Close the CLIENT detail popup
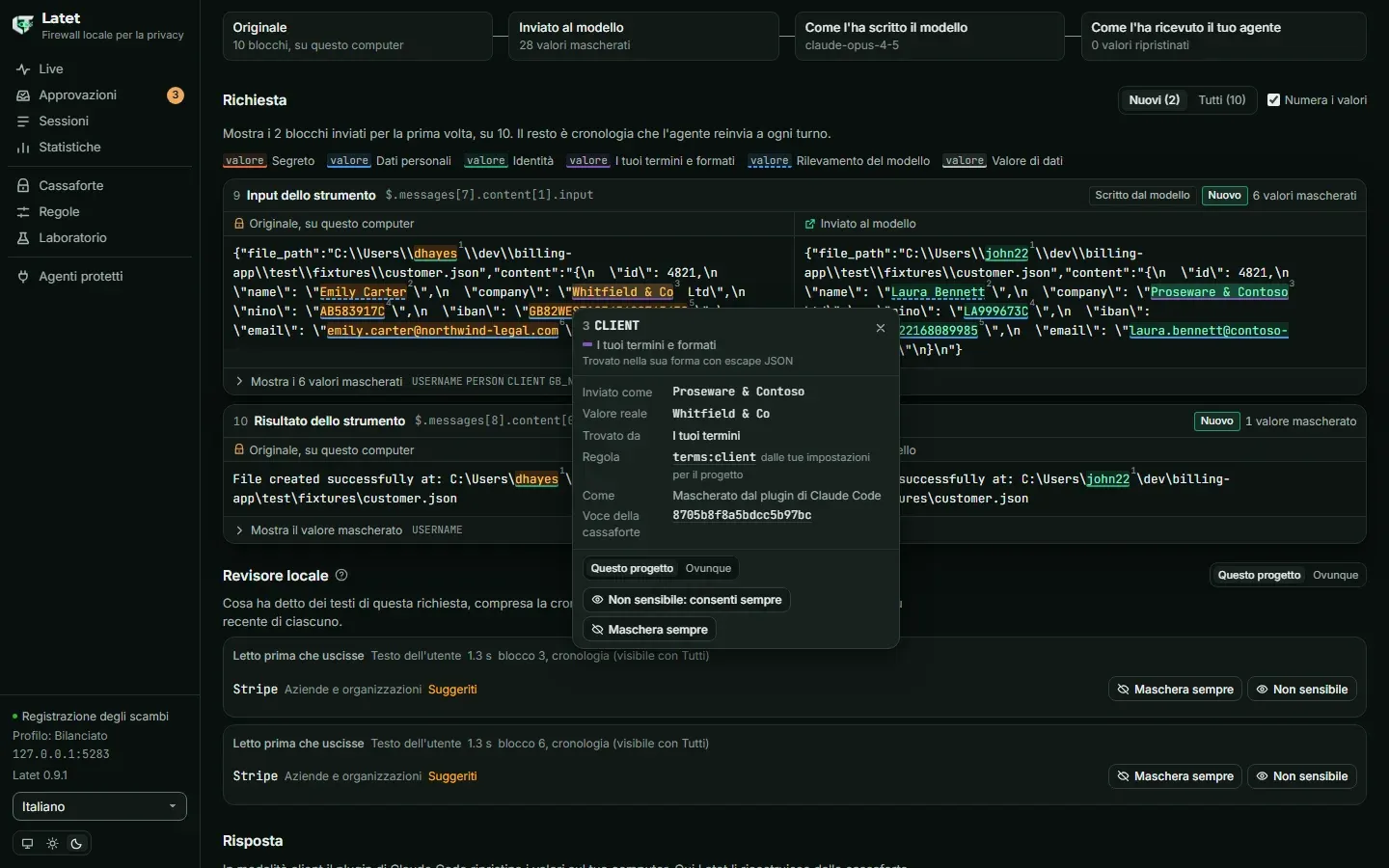Viewport: 1389px width, 868px height. click(x=880, y=328)
